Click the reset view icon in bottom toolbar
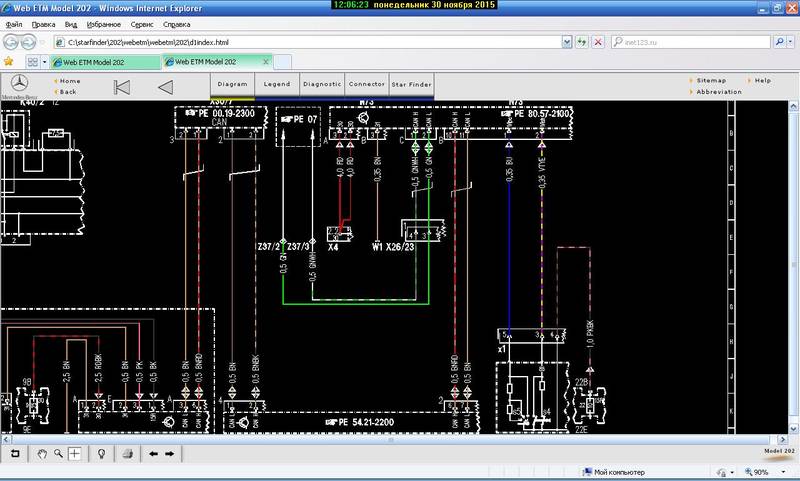This screenshot has width=800, height=481. point(15,453)
